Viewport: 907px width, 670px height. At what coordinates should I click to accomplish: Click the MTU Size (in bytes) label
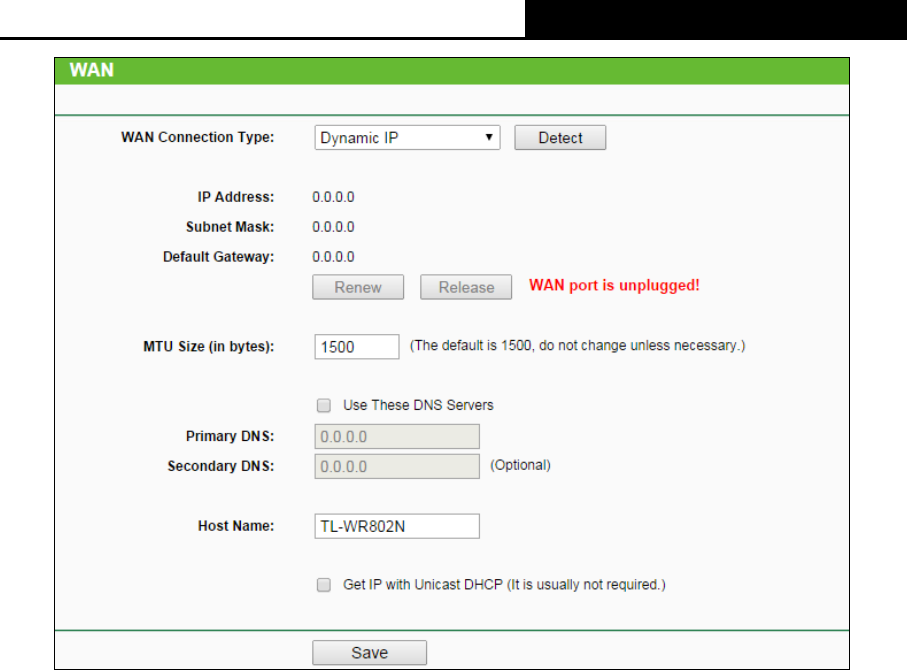[209, 347]
